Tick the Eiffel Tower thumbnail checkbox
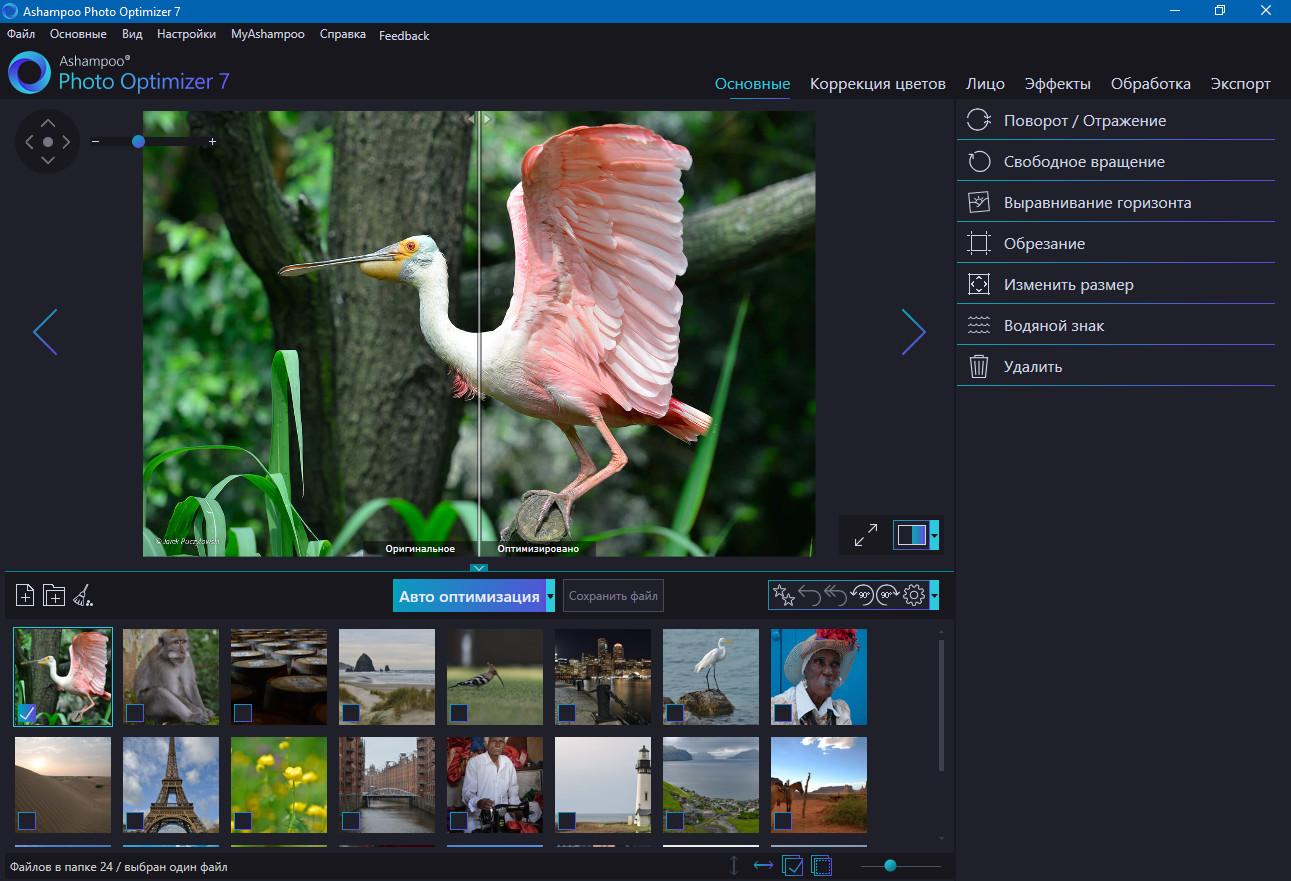 [135, 821]
